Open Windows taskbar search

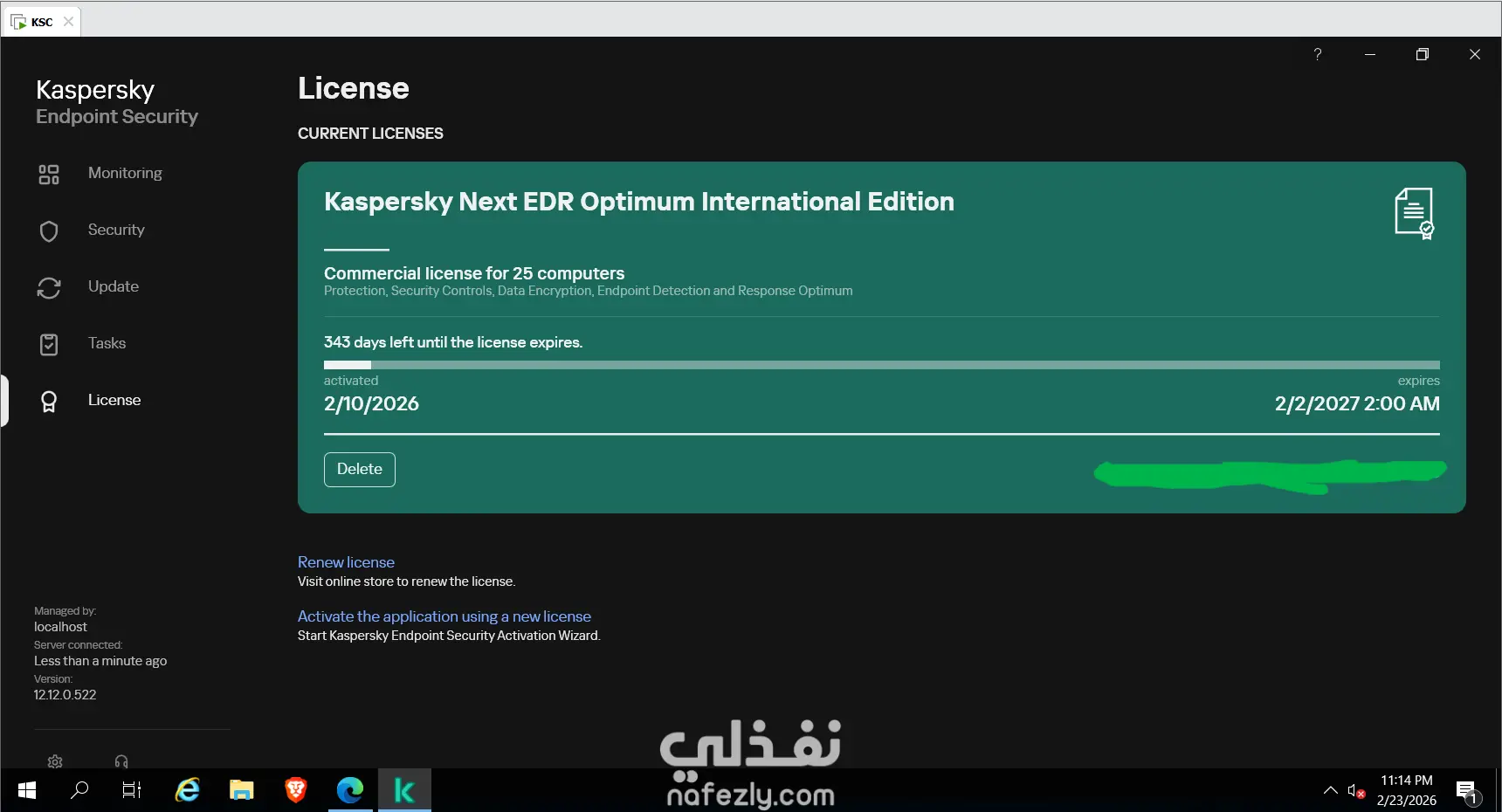pyautogui.click(x=79, y=790)
